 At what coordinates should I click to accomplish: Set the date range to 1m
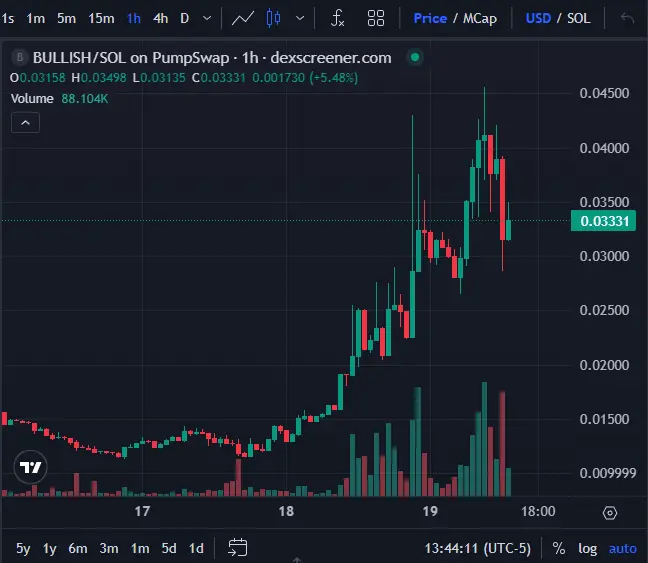point(140,549)
